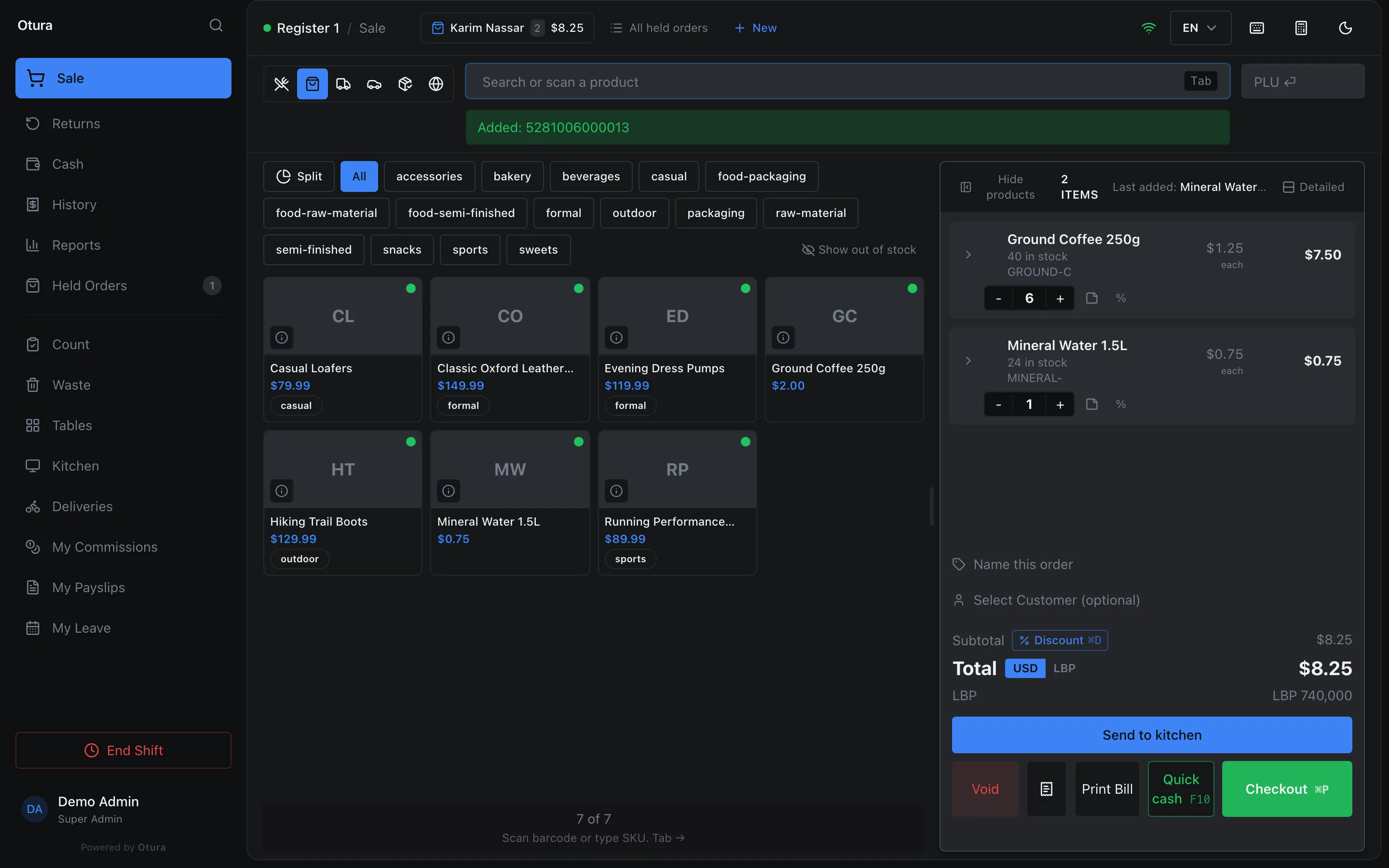Add a note to Ground Coffee 250g line
Image resolution: width=1389 pixels, height=868 pixels.
[1092, 298]
